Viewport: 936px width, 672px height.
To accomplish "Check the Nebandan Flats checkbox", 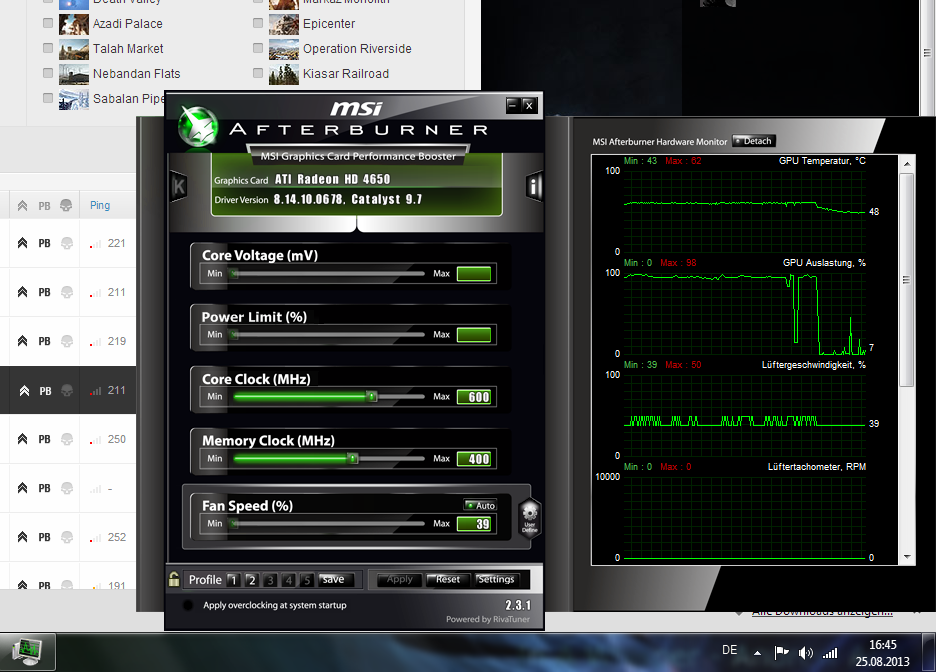I will tap(48, 73).
